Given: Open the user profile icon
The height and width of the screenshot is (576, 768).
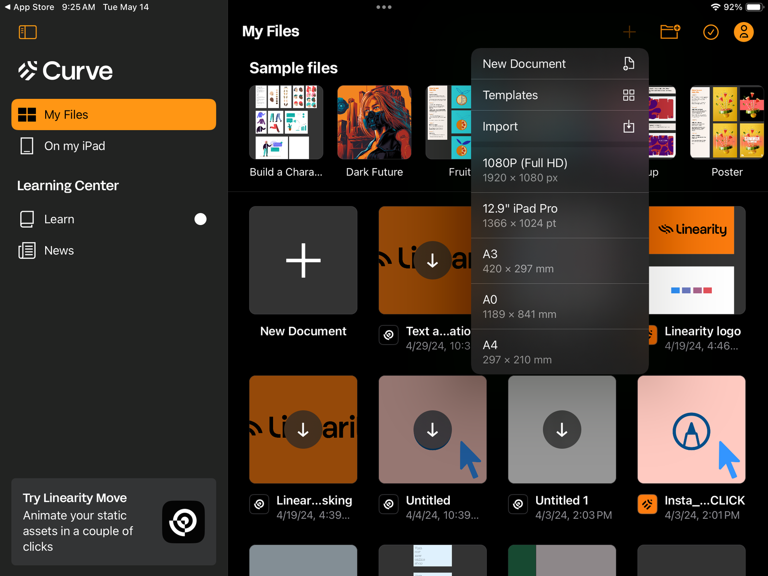Looking at the screenshot, I should 744,32.
